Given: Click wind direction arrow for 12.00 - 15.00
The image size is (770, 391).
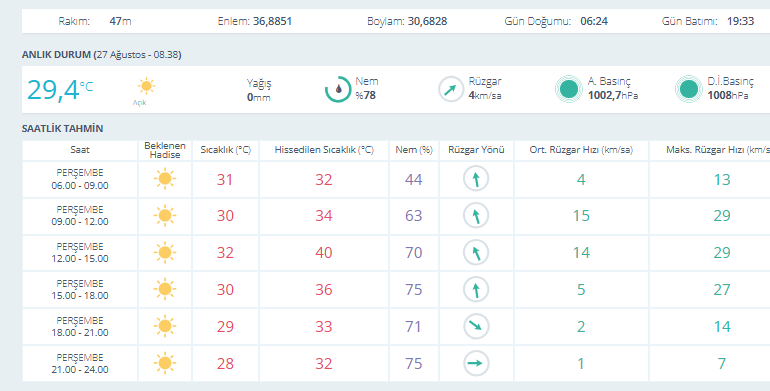Looking at the screenshot, I should pos(476,252).
